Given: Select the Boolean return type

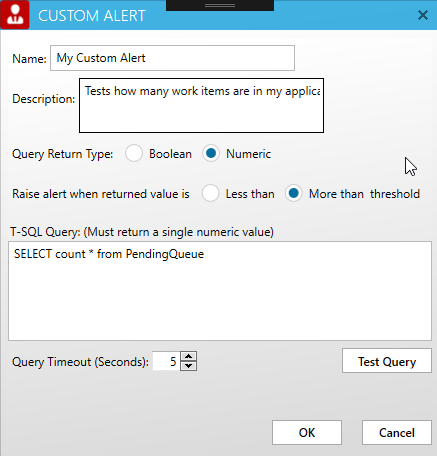Looking at the screenshot, I should point(134,154).
